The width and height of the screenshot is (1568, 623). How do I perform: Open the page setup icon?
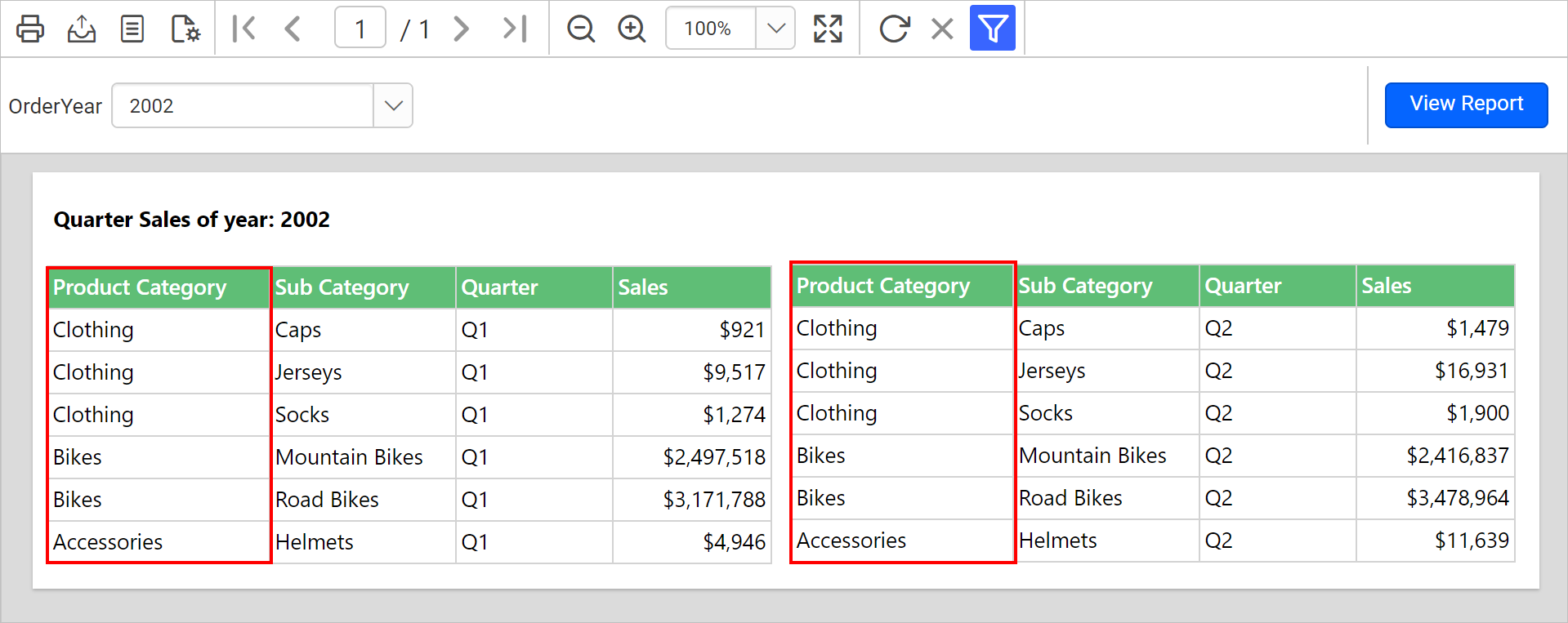tap(185, 29)
